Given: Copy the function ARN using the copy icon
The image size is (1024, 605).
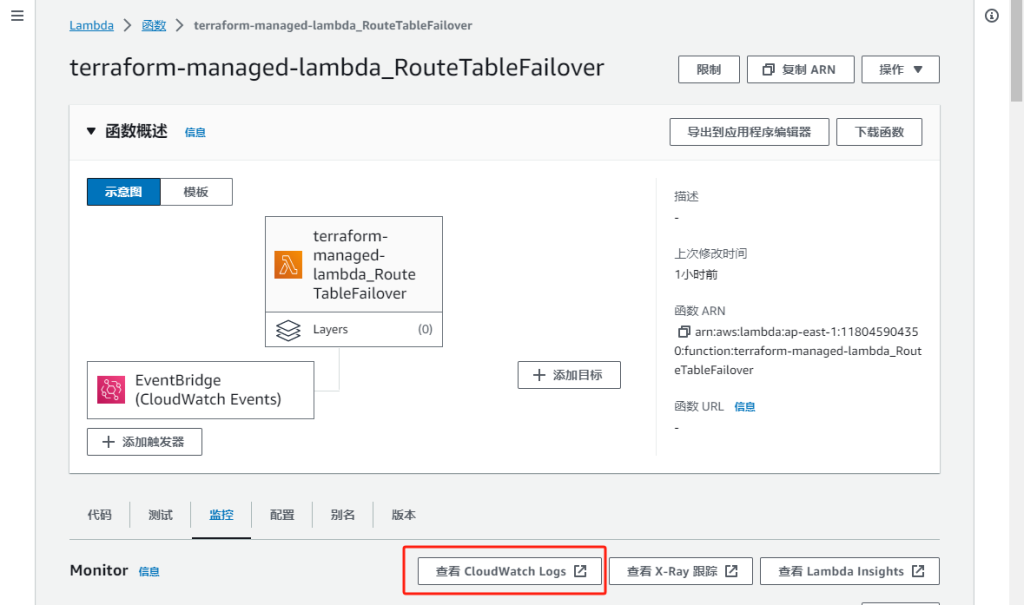Looking at the screenshot, I should 684,332.
